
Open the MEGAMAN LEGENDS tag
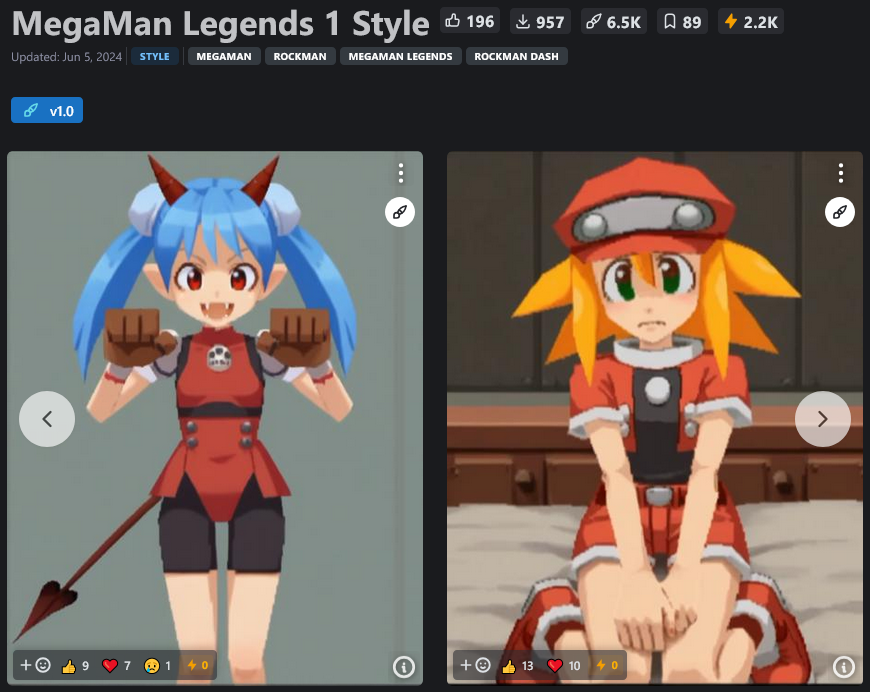(401, 56)
